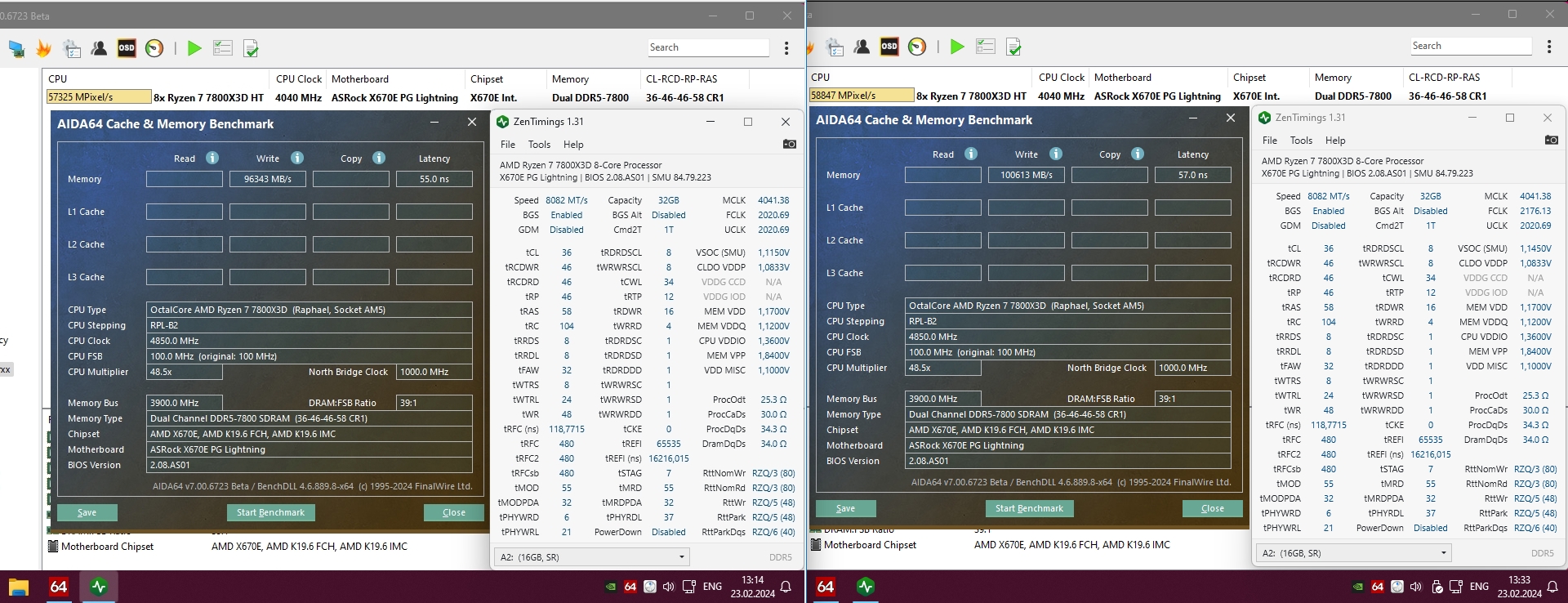The image size is (1568, 603).
Task: Click the Motherboard column header in left AIDA64
Action: coord(360,79)
